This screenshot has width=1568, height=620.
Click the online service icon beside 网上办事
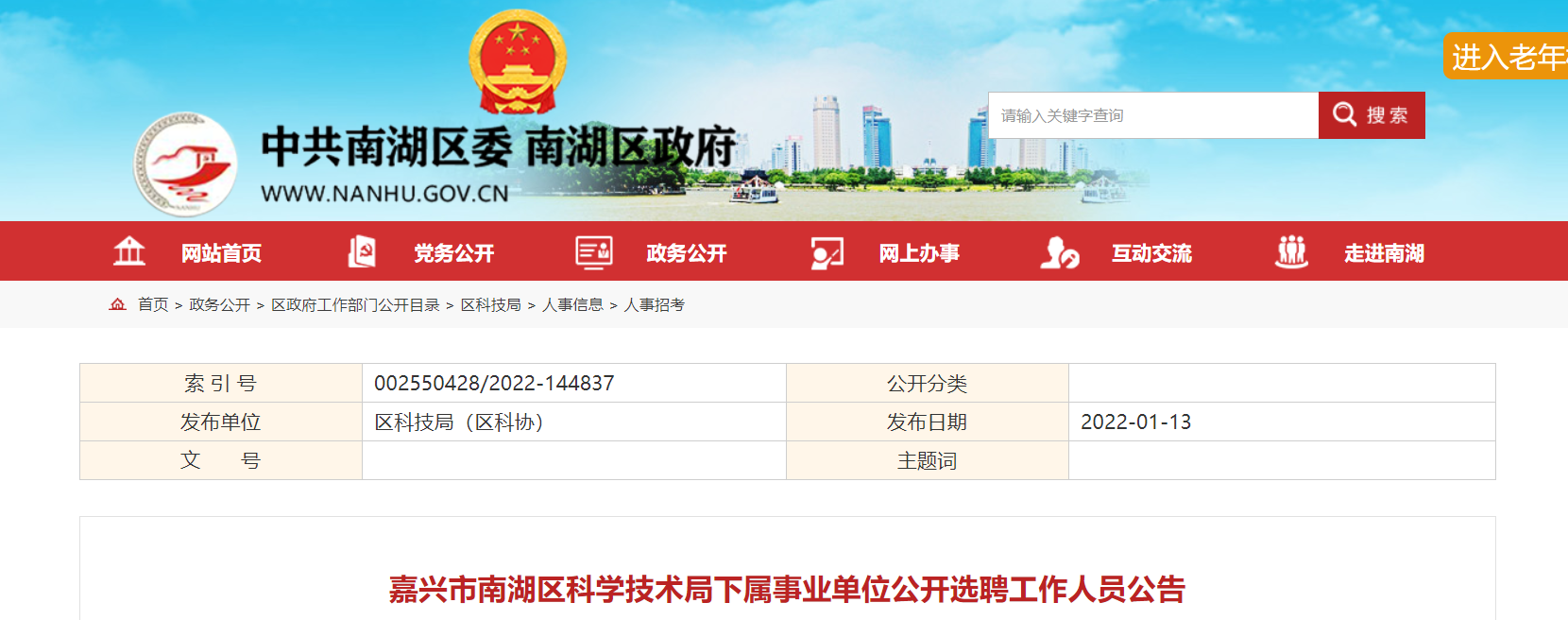coord(827,253)
